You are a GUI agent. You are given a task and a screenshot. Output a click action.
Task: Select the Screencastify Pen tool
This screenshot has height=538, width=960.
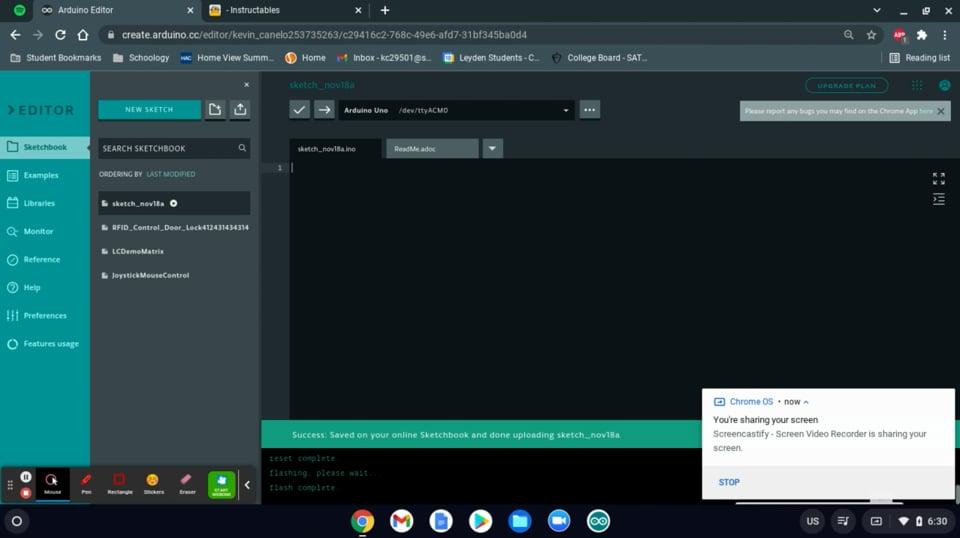pyautogui.click(x=86, y=484)
